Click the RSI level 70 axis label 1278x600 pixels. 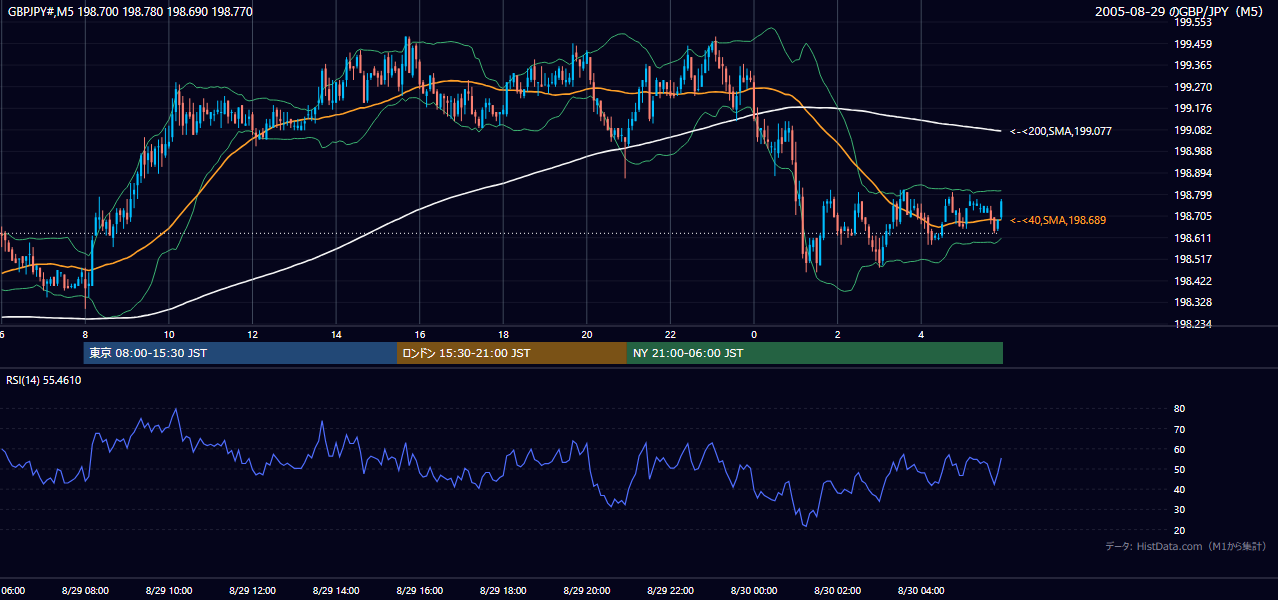point(1179,429)
